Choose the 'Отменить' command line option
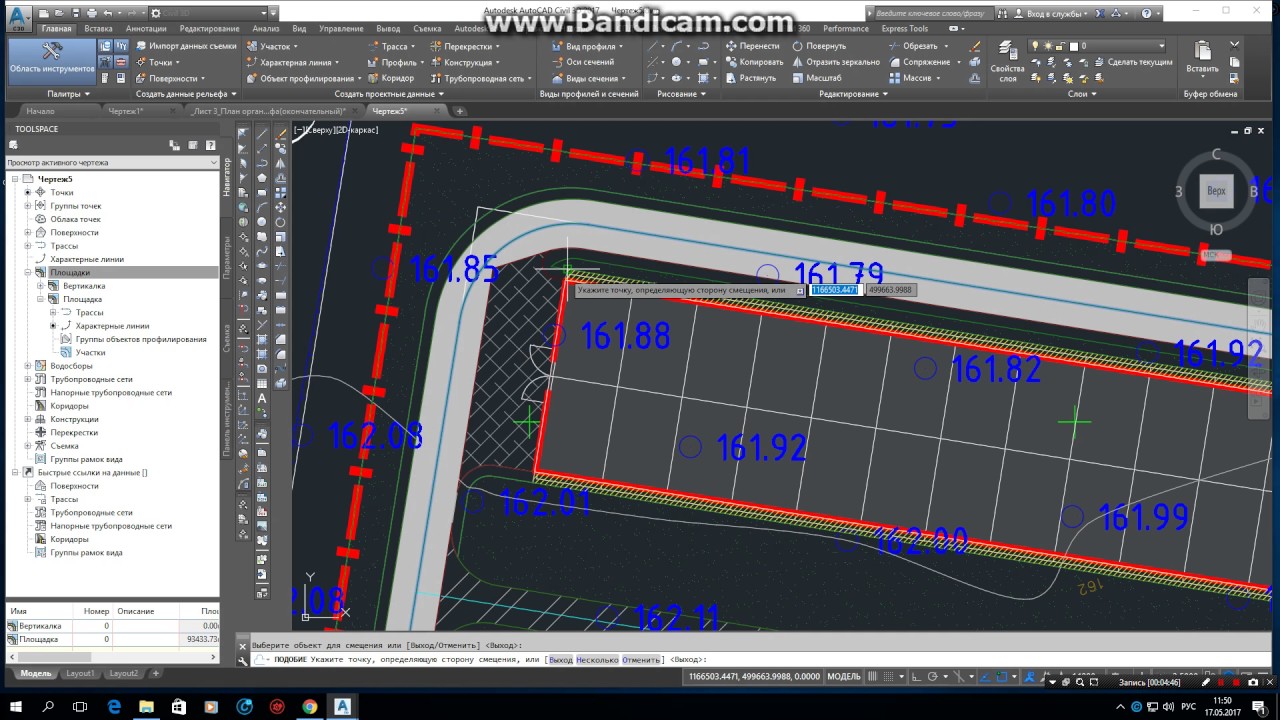1280x720 pixels. (x=642, y=660)
